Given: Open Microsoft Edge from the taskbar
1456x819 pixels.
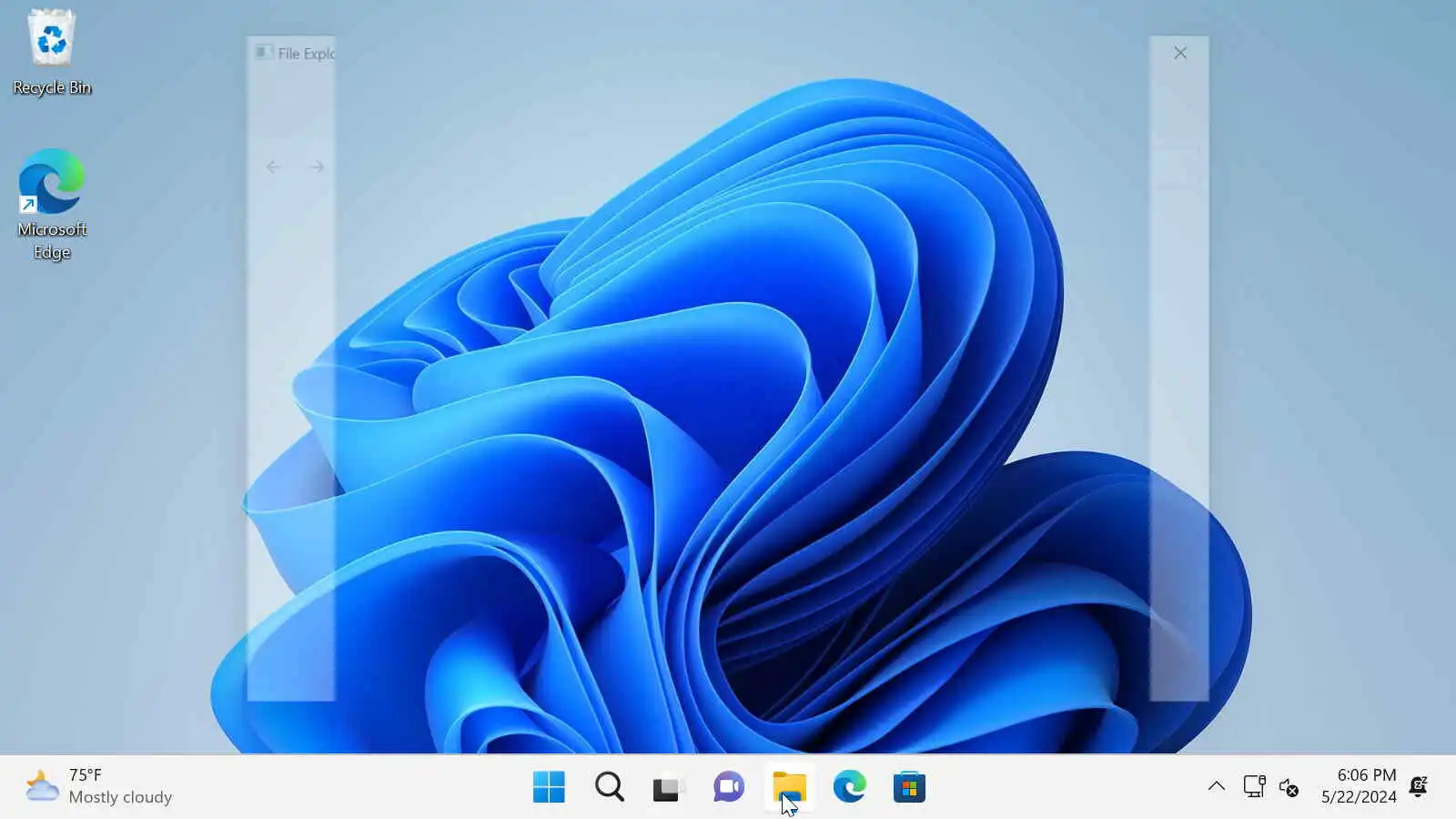Looking at the screenshot, I should click(849, 787).
